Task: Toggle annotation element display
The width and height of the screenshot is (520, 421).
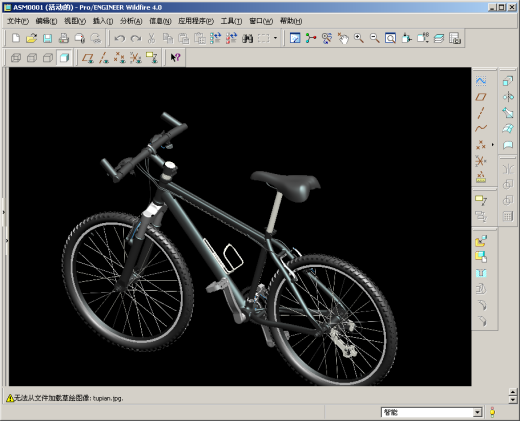Action: point(152,58)
